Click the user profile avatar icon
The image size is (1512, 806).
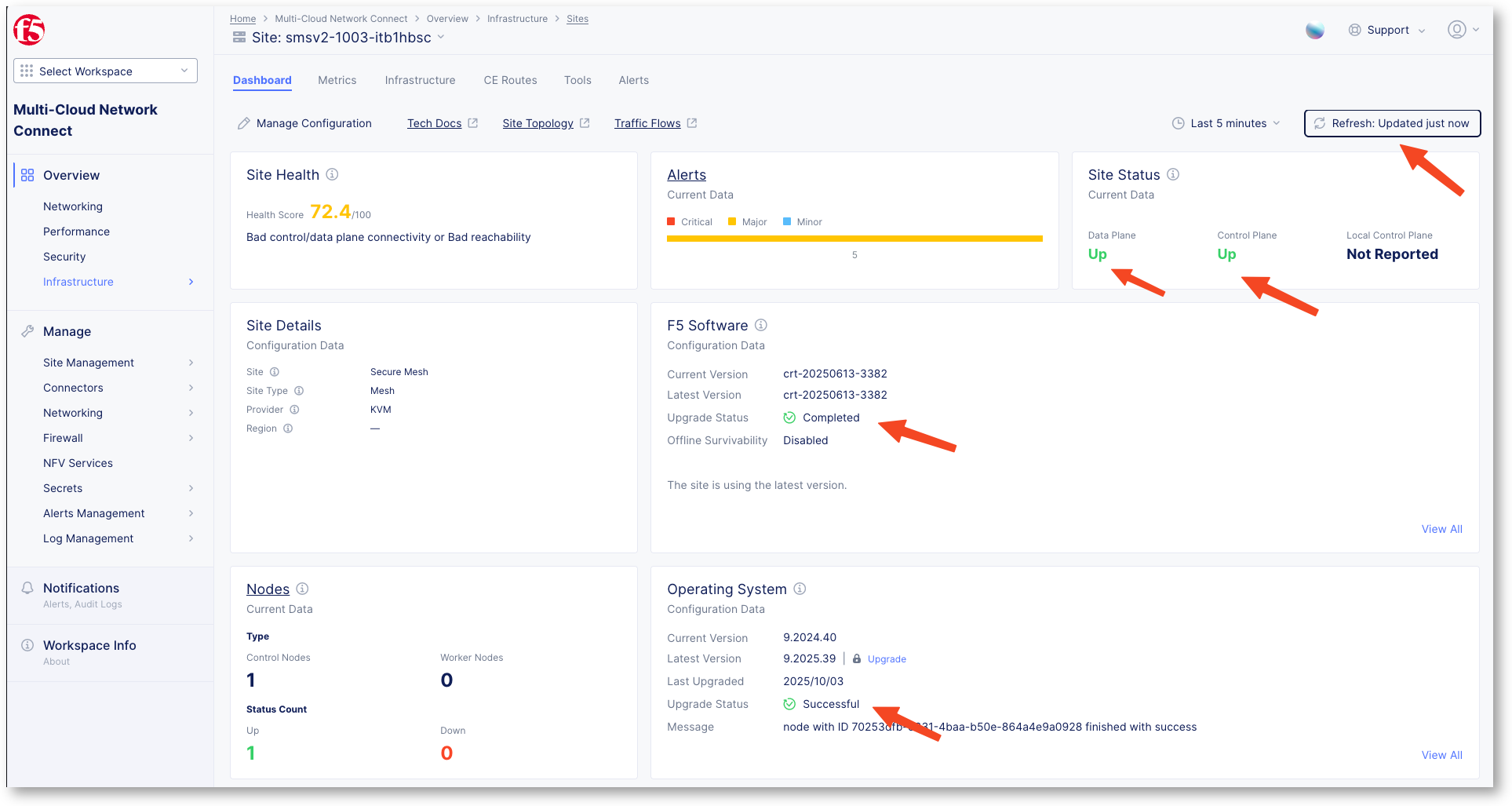1457,30
